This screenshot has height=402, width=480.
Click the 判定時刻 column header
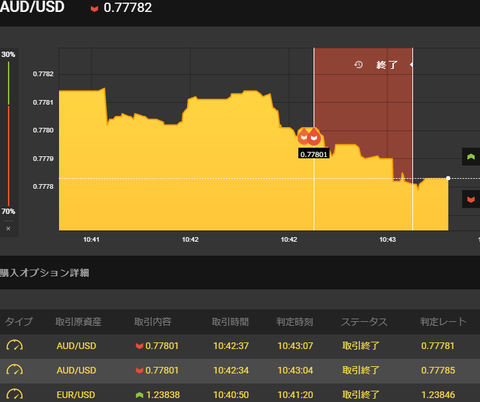tap(295, 322)
